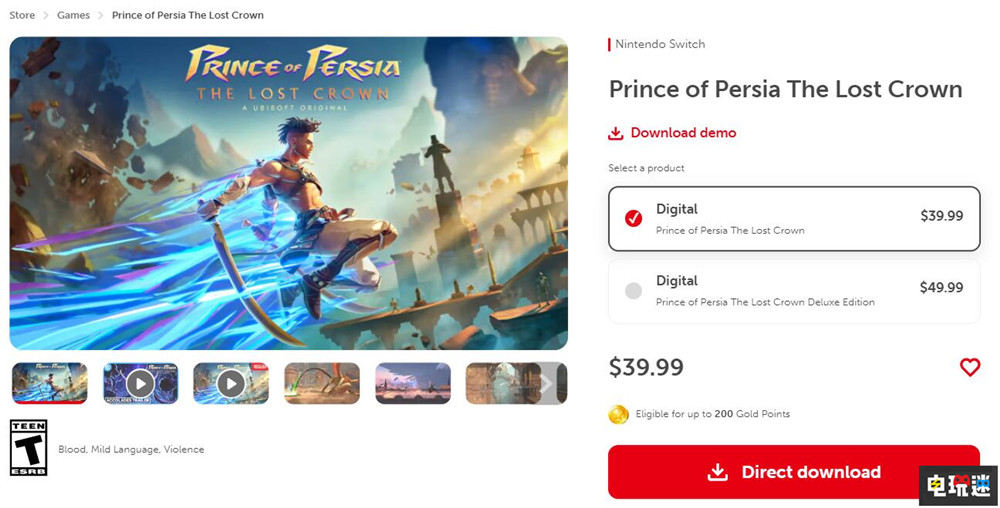
Task: Click the Nintendo Switch platform label
Action: 660,44
